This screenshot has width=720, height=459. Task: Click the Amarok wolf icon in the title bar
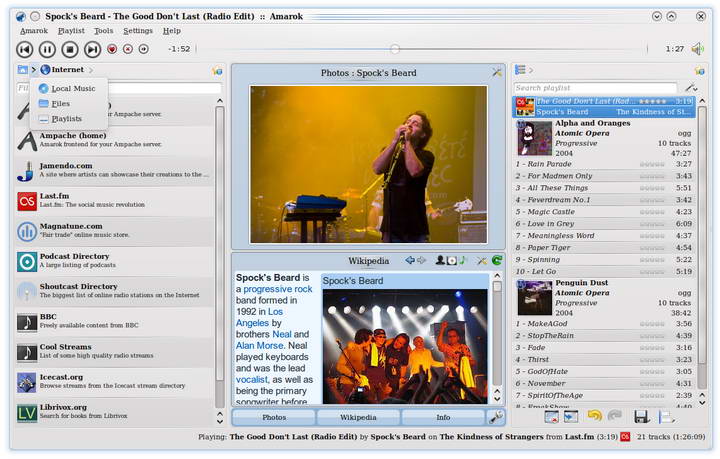tap(21, 17)
